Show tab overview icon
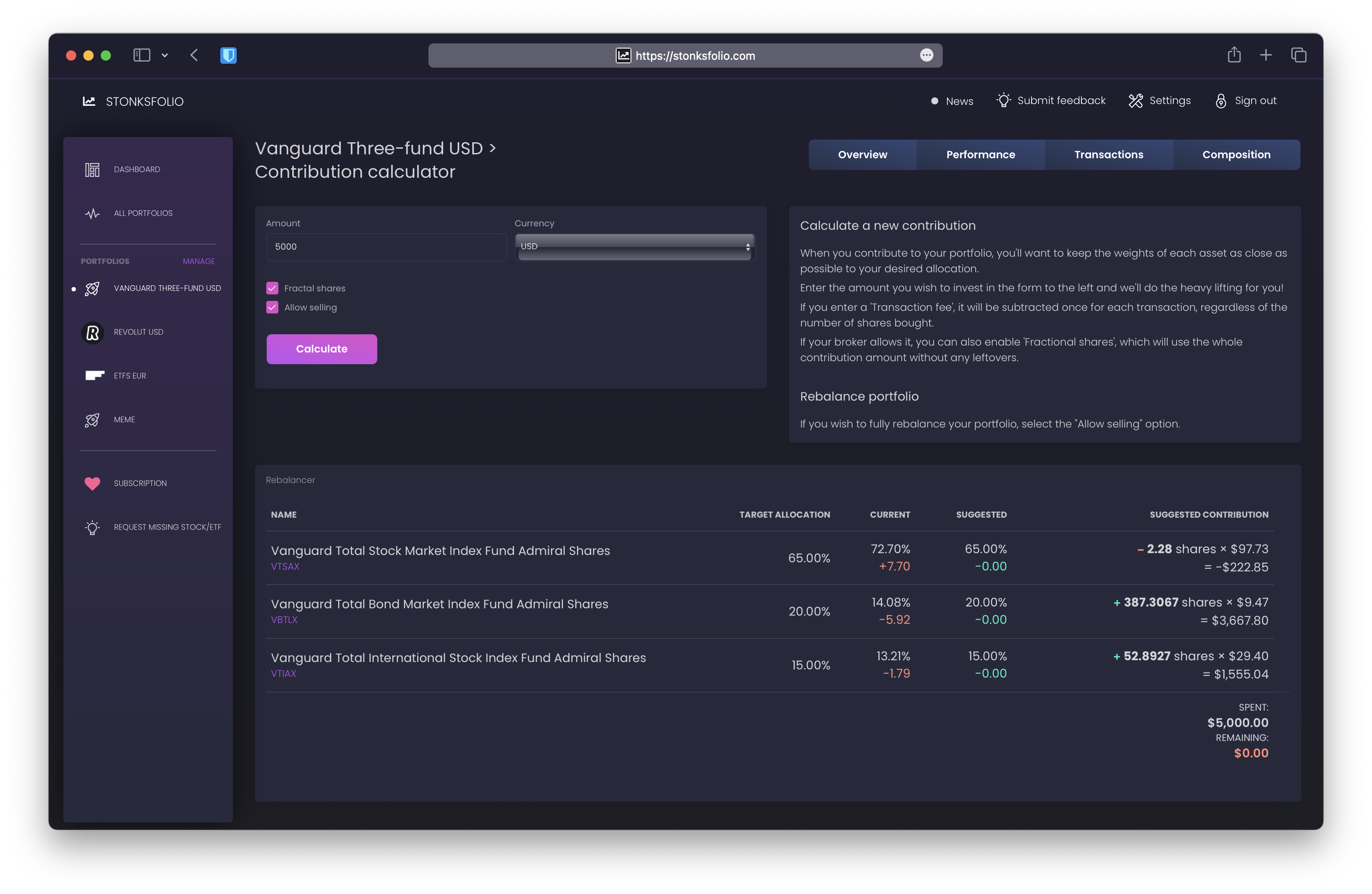This screenshot has height=894, width=1372. click(1299, 55)
